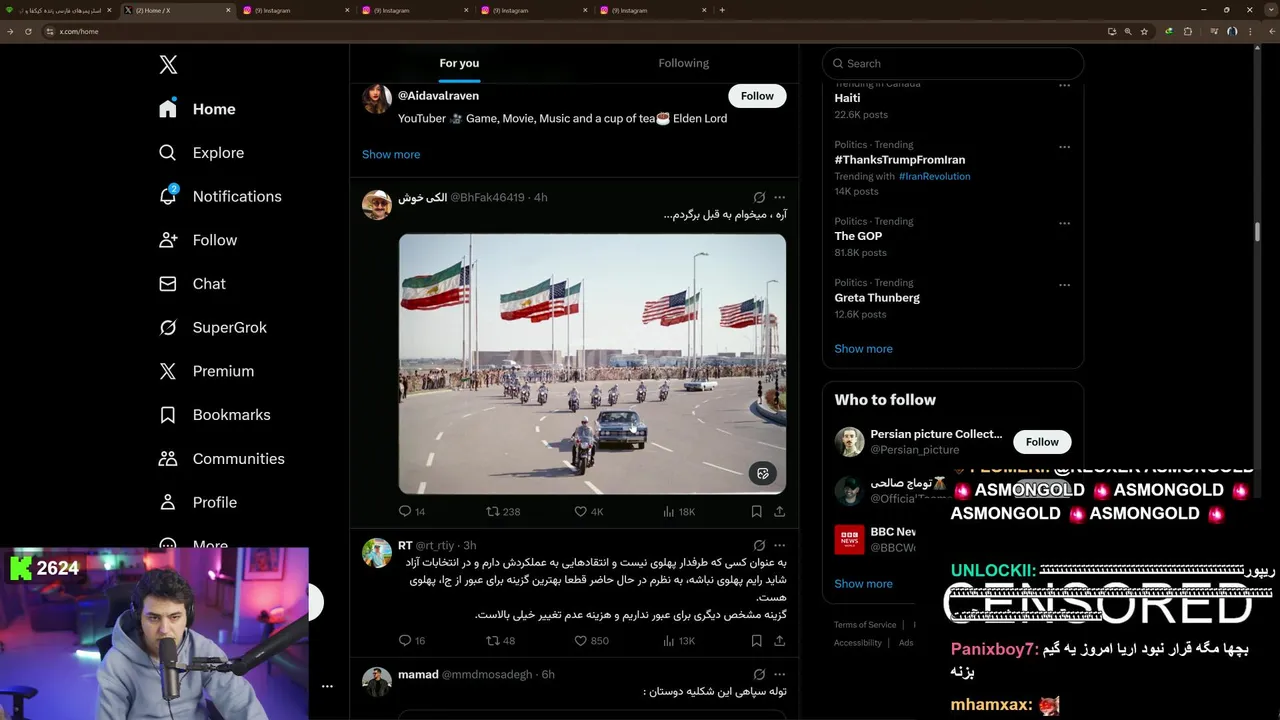Ask Grok about the mamad post
The image size is (1280, 720).
click(x=759, y=674)
